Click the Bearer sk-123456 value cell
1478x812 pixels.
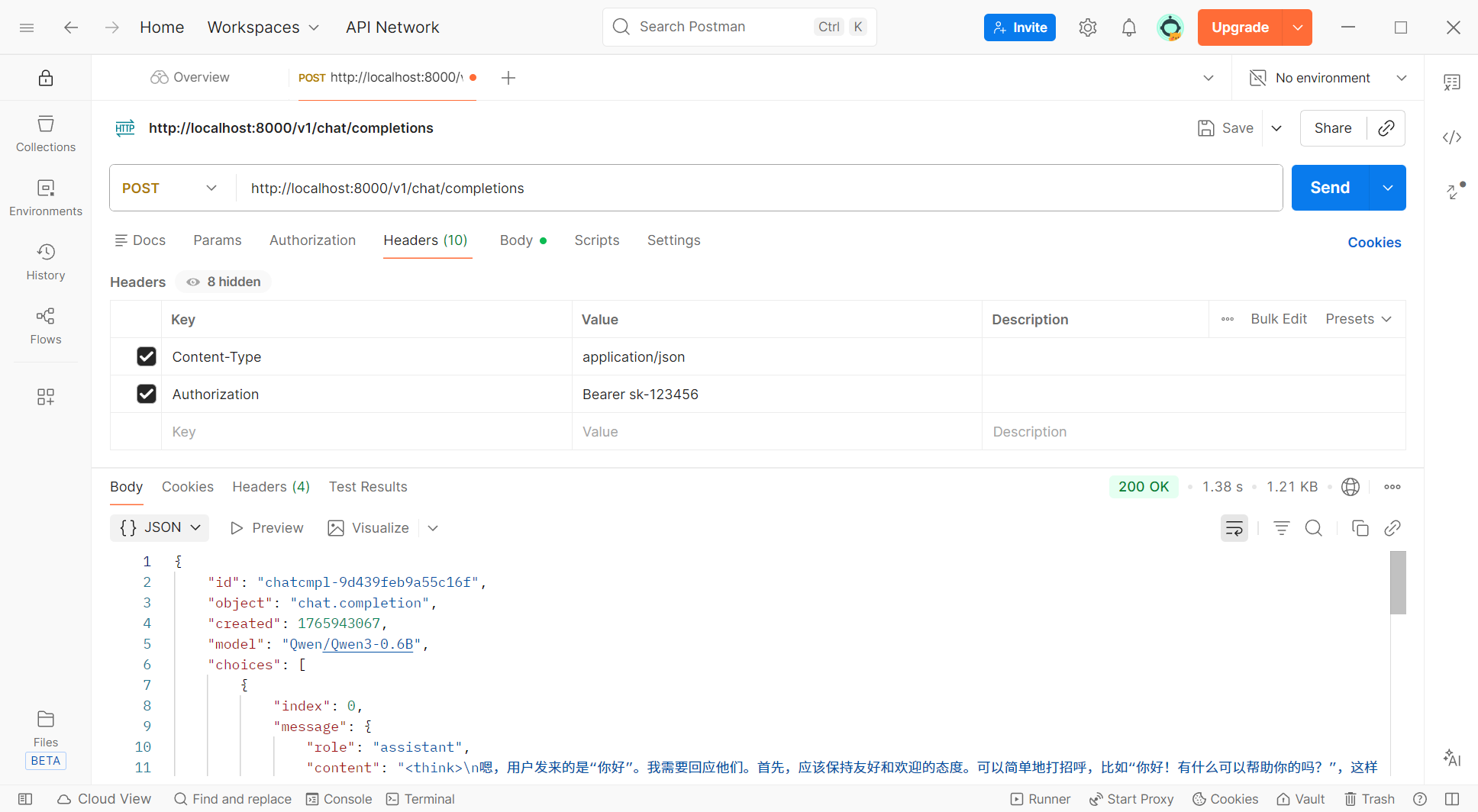[776, 394]
